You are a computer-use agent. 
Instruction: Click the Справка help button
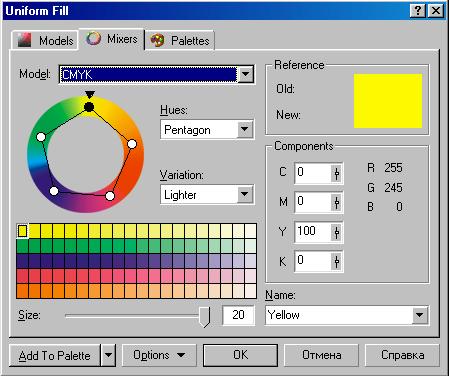(x=402, y=355)
